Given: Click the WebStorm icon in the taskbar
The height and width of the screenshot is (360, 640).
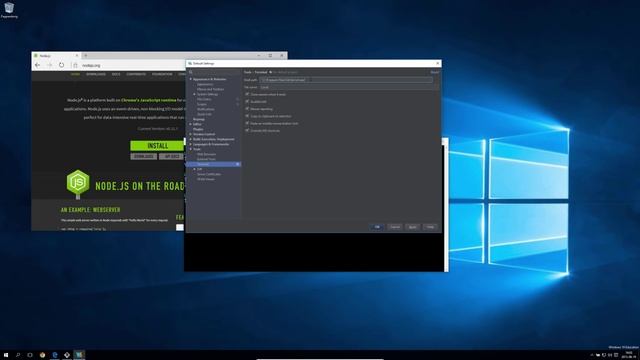Looking at the screenshot, I should coord(79,355).
